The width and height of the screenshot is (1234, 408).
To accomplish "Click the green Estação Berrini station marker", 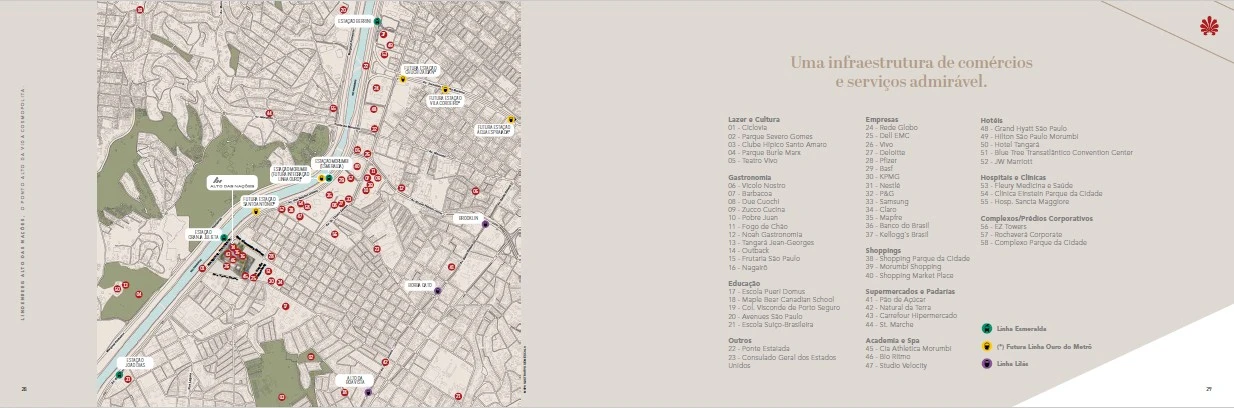I will pyautogui.click(x=379, y=21).
